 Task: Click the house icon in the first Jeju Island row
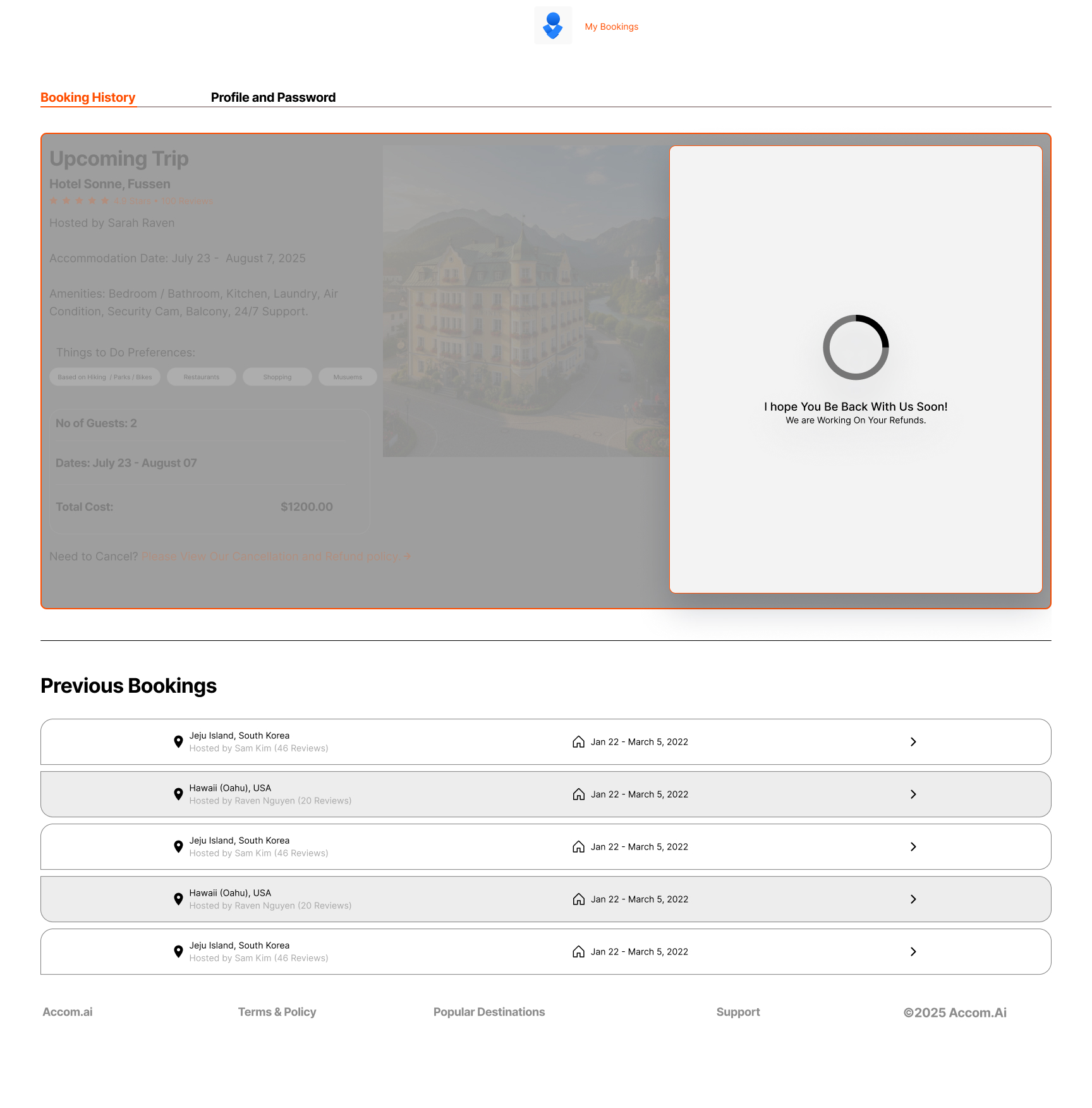tap(578, 741)
